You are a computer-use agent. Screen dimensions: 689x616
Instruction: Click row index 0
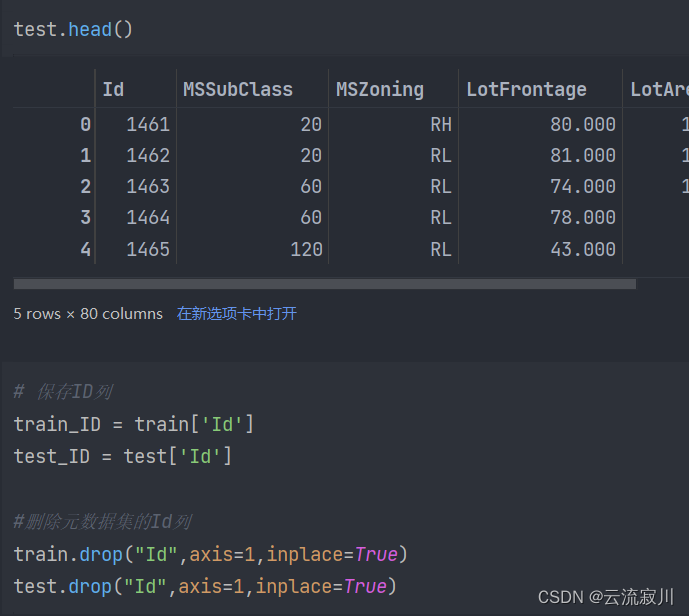tap(86, 124)
